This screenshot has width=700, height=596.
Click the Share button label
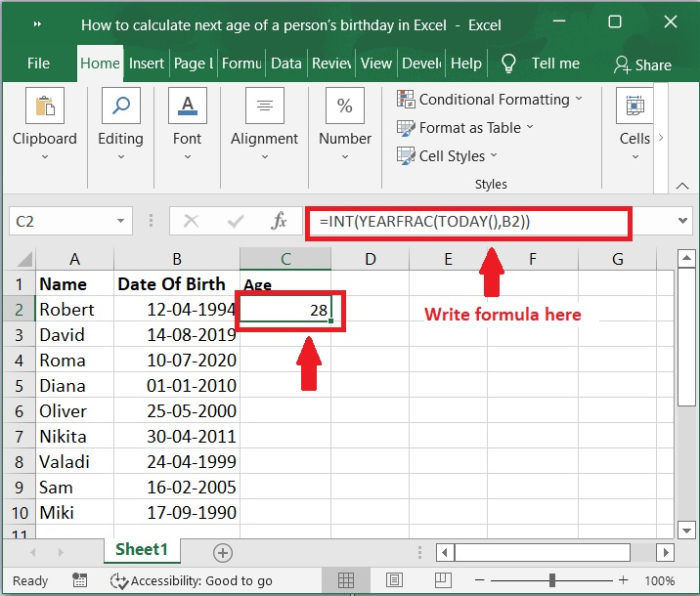[x=653, y=65]
